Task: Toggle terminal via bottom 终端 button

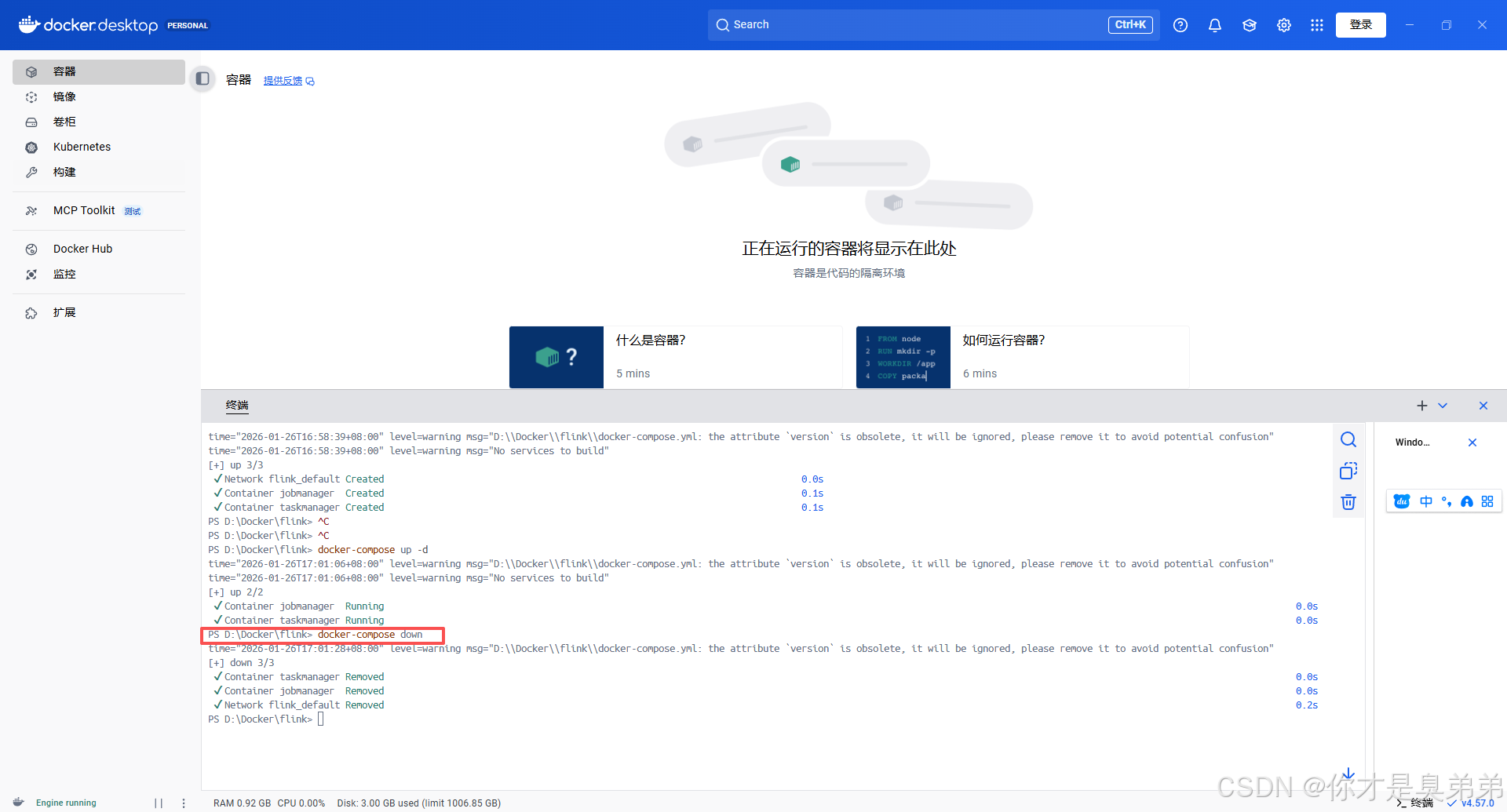Action: tap(1415, 803)
